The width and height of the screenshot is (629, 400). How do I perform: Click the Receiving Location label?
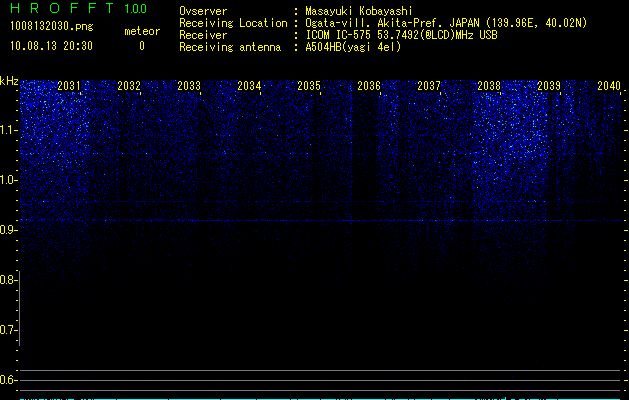[233, 23]
